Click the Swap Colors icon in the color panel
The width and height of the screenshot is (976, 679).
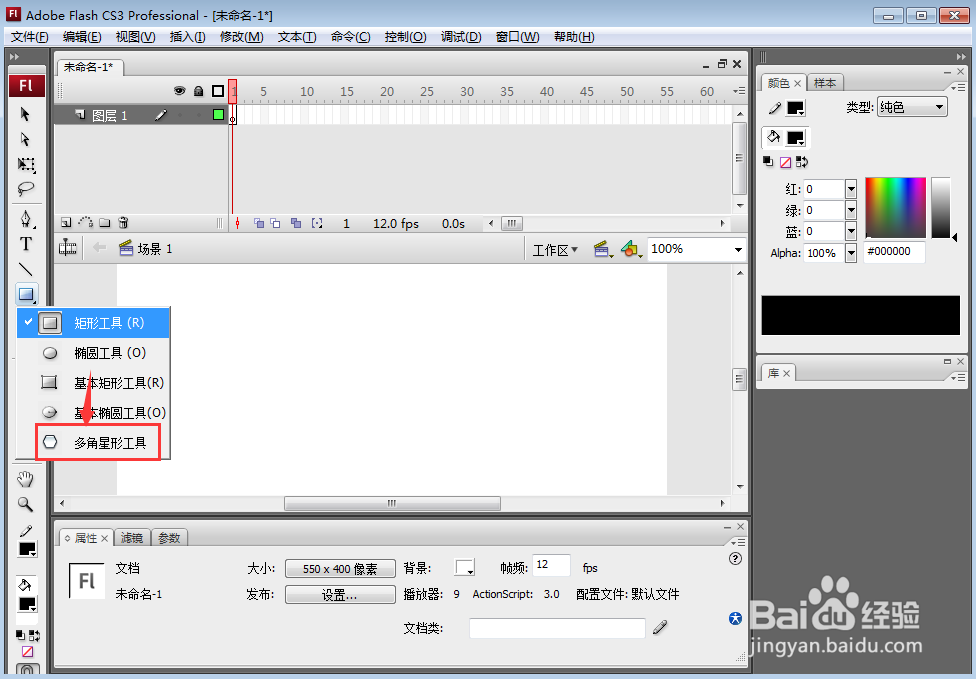pos(802,162)
